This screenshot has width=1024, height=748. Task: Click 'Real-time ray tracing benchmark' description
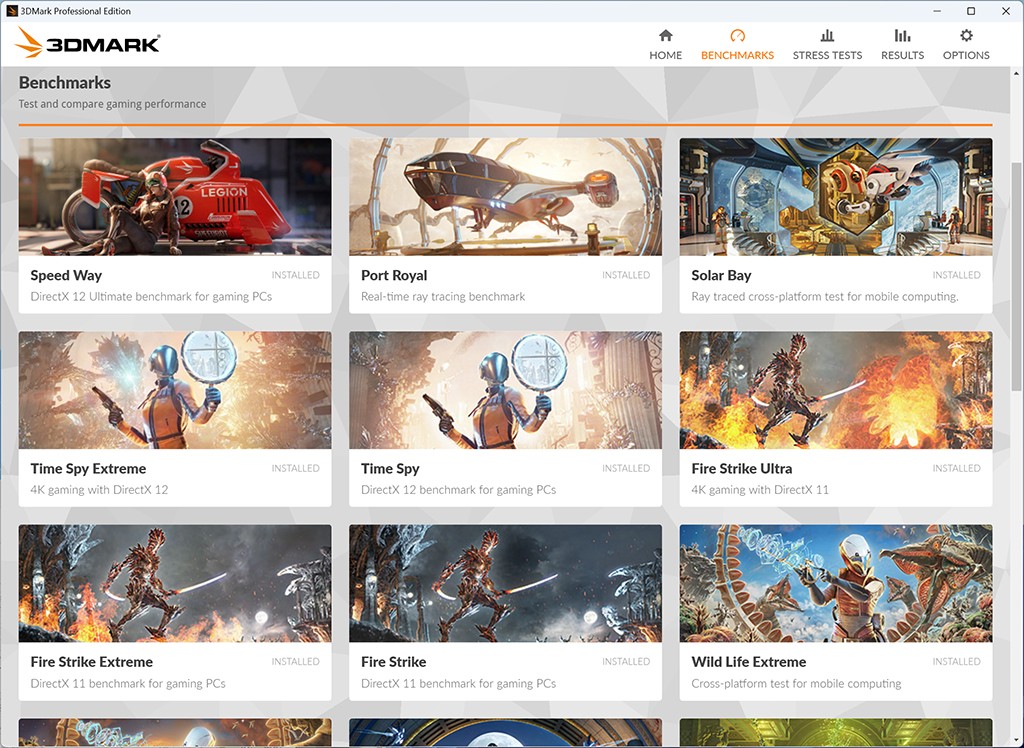[443, 297]
